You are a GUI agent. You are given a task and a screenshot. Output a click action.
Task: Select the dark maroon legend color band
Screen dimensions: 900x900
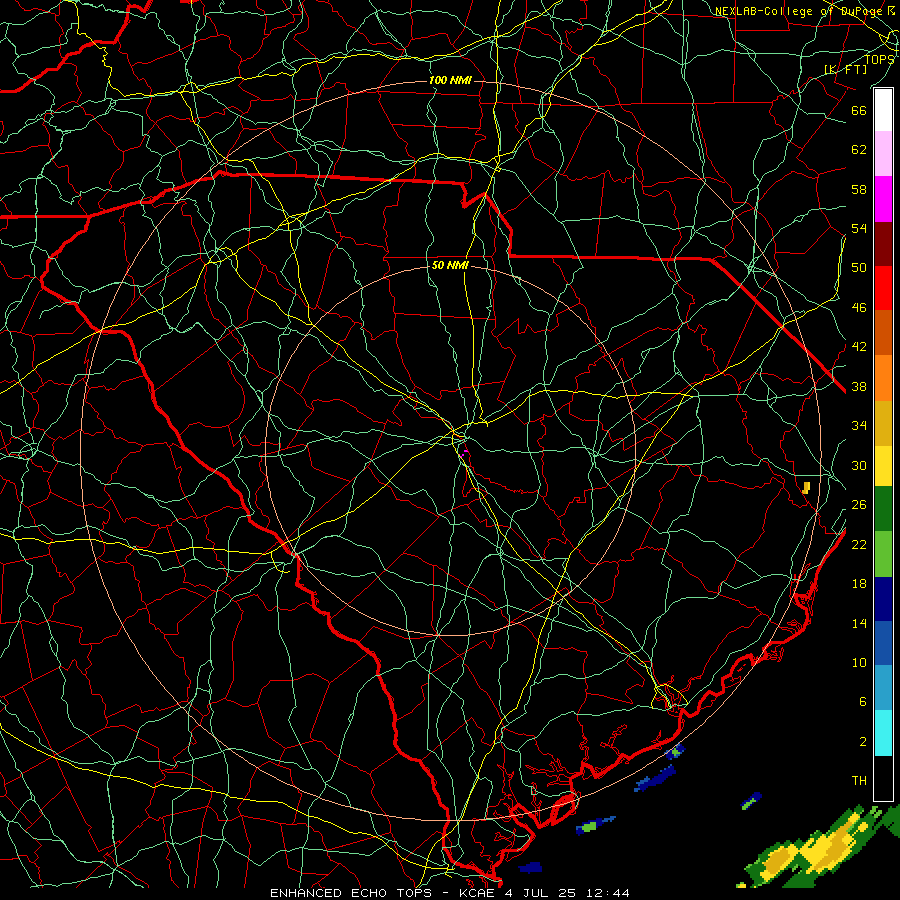[x=883, y=243]
